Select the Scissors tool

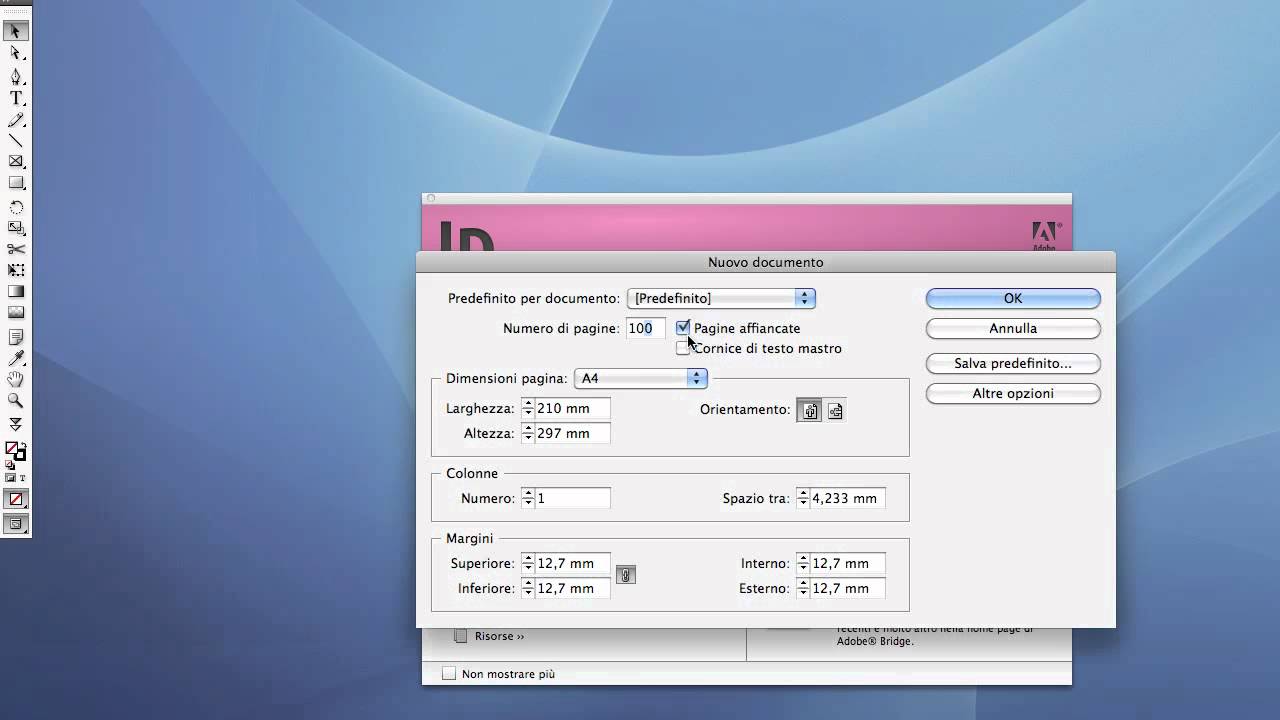click(16, 249)
